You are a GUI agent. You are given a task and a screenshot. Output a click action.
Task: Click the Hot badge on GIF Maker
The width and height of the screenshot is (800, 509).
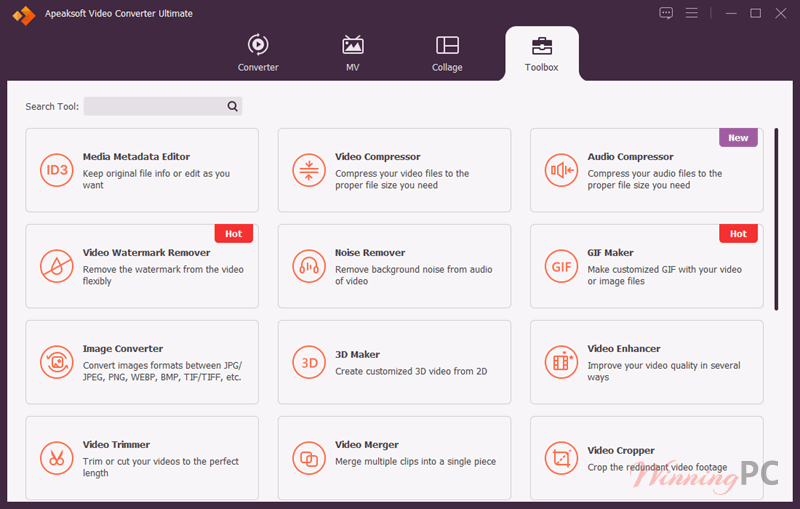point(738,234)
